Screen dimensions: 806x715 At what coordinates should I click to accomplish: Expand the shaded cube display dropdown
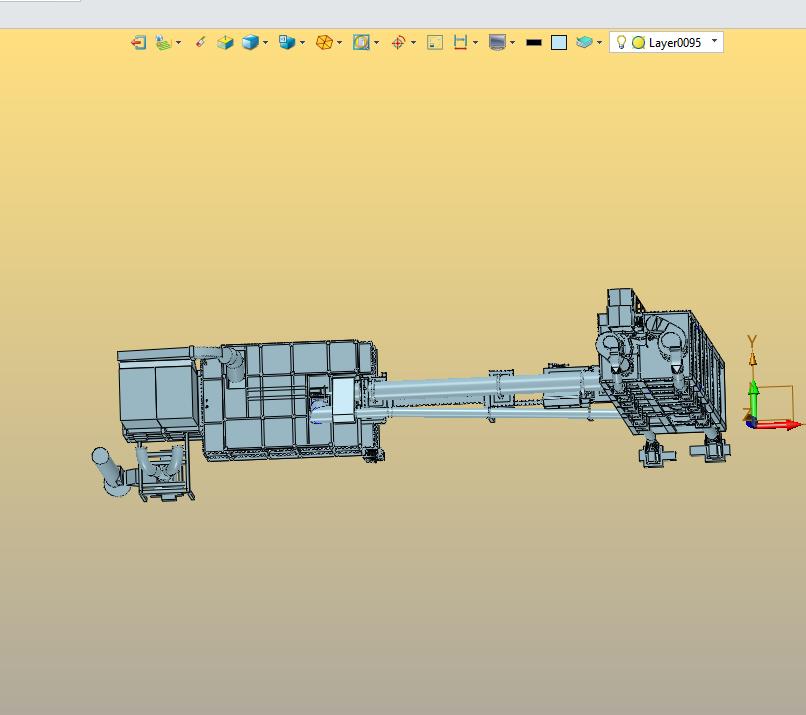[265, 42]
